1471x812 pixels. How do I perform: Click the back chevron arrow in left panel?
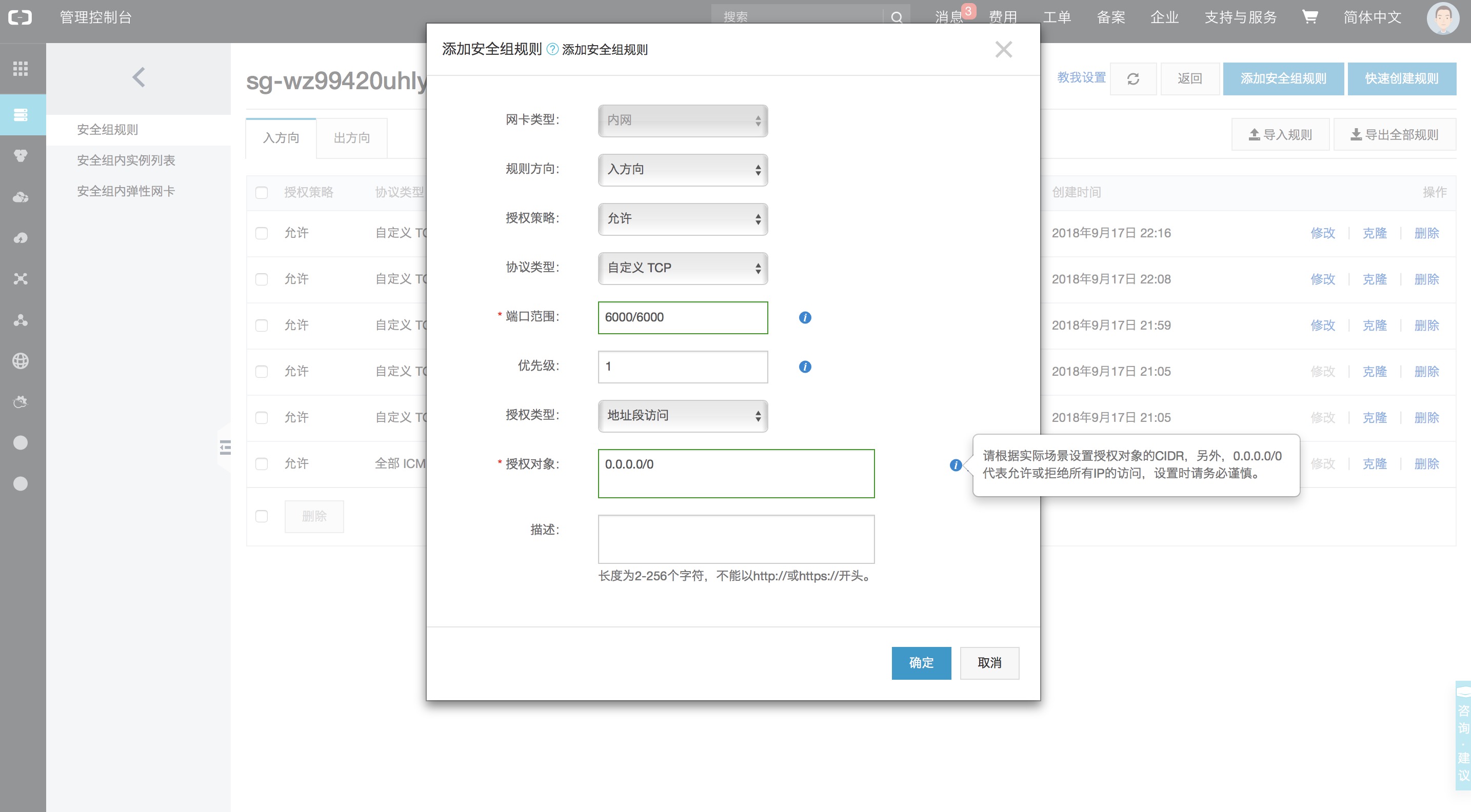click(x=139, y=77)
